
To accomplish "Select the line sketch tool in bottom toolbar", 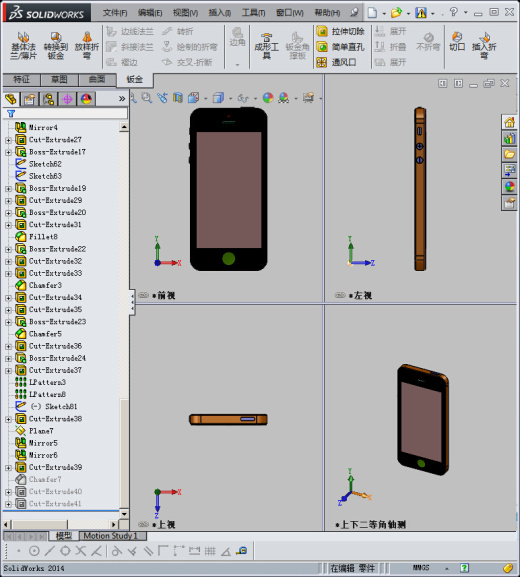I will pyautogui.click(x=50, y=551).
